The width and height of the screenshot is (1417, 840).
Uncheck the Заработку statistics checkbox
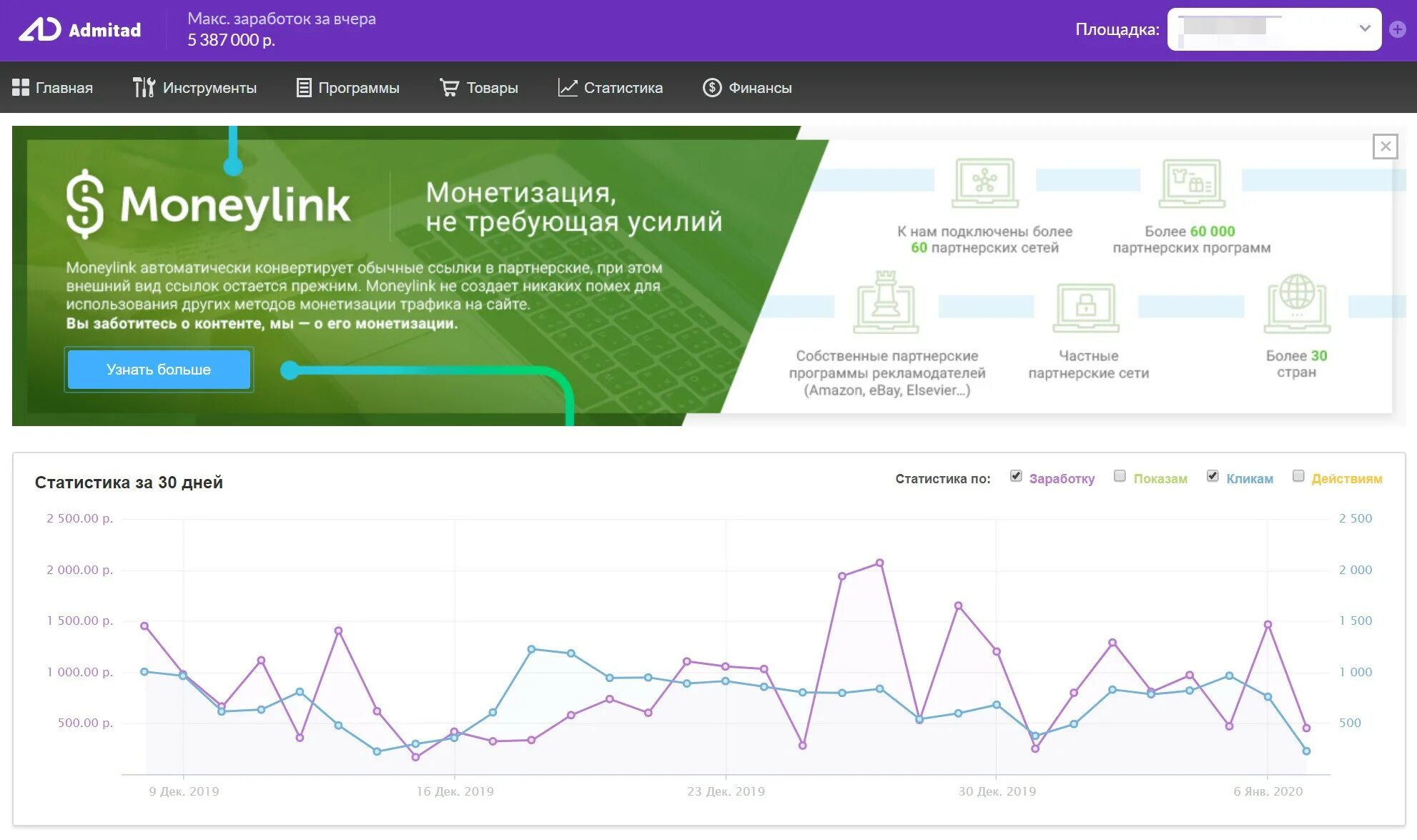1016,476
